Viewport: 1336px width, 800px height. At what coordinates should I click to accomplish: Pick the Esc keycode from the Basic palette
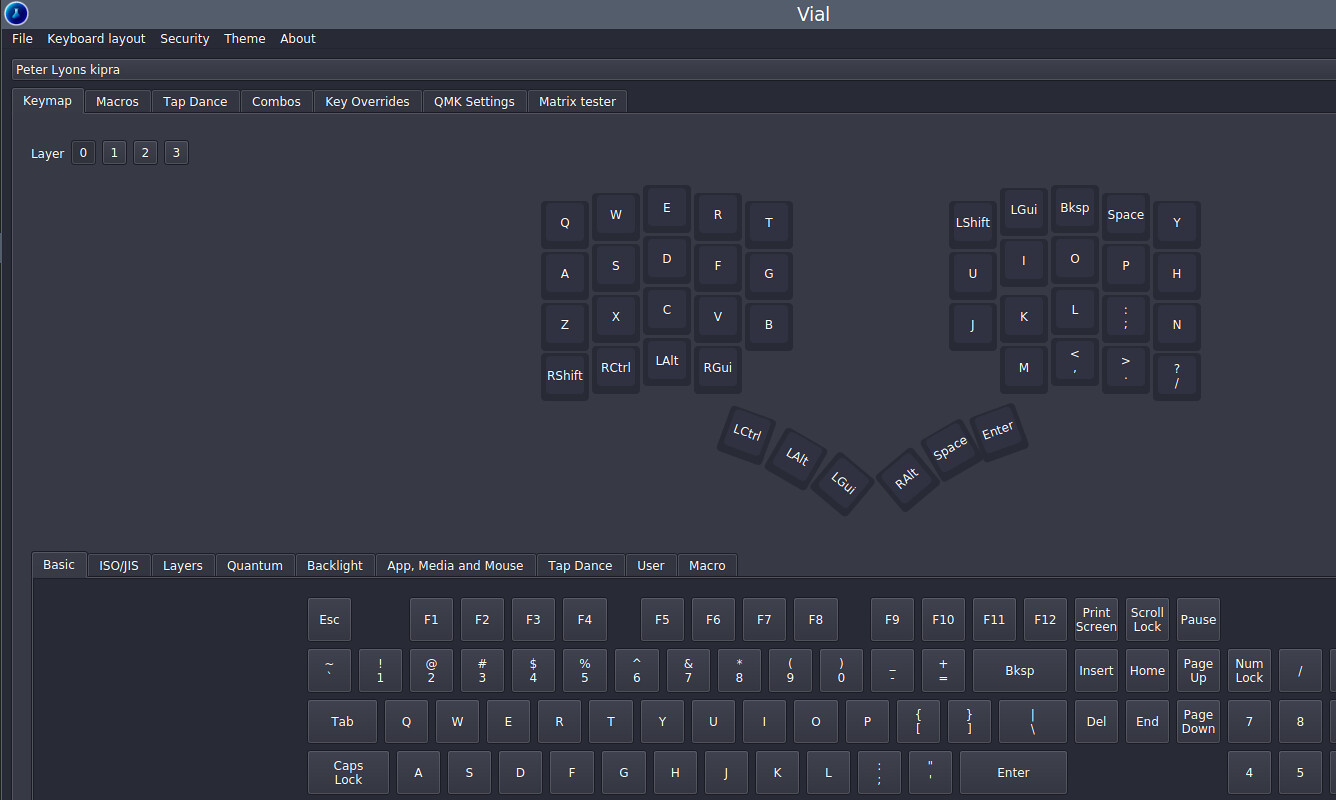click(329, 620)
